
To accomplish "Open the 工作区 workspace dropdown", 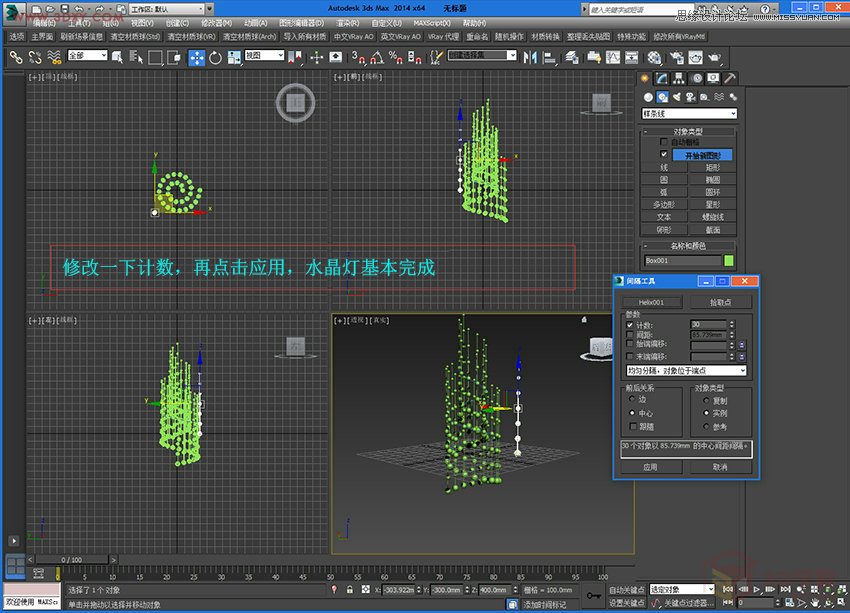I will point(168,9).
